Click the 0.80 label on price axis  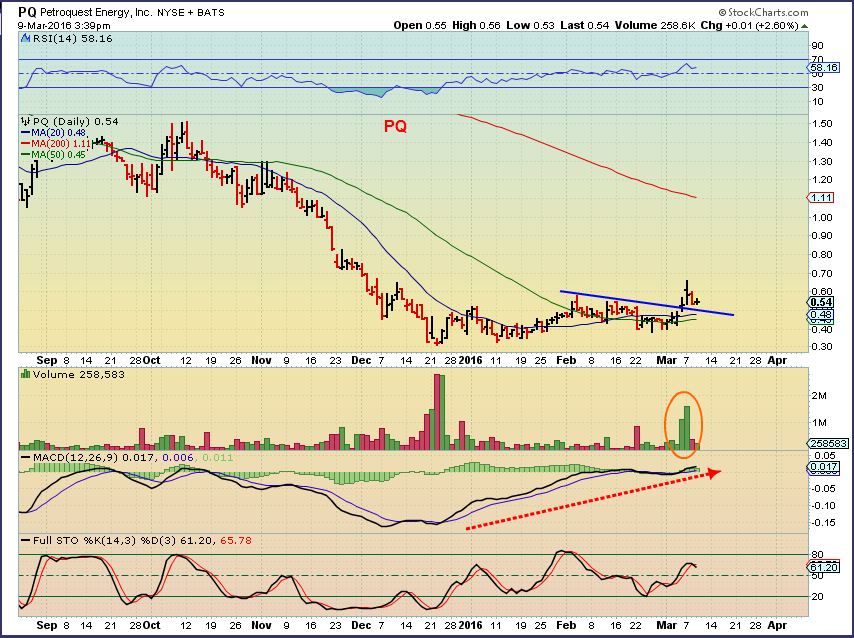821,254
